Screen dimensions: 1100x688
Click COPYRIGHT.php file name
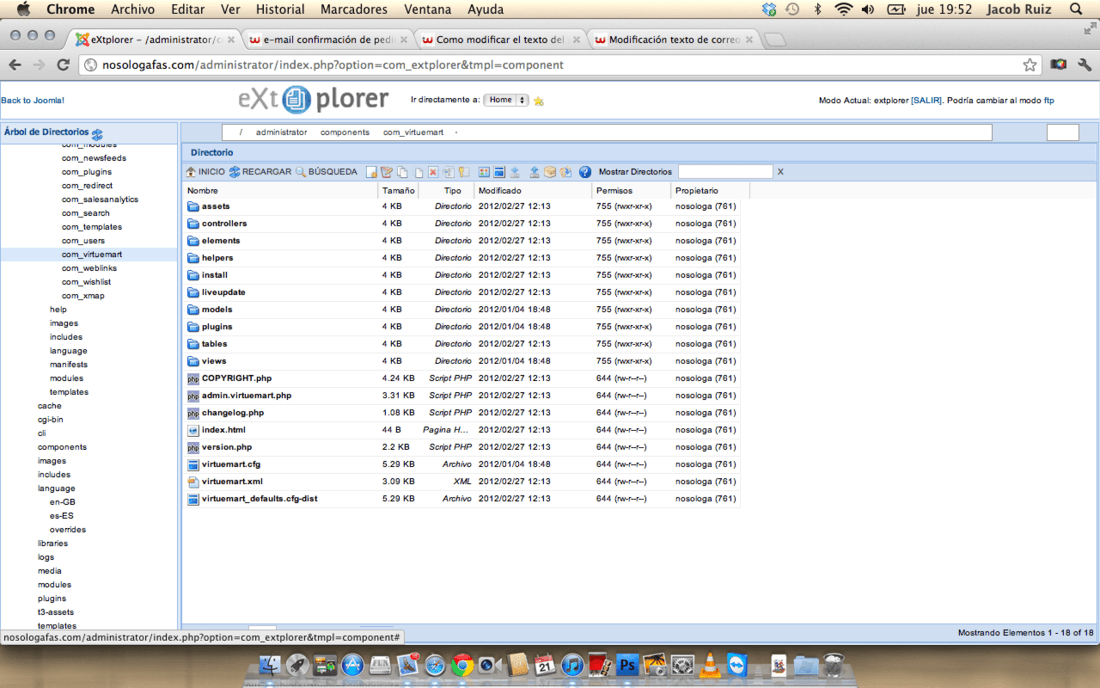point(236,378)
